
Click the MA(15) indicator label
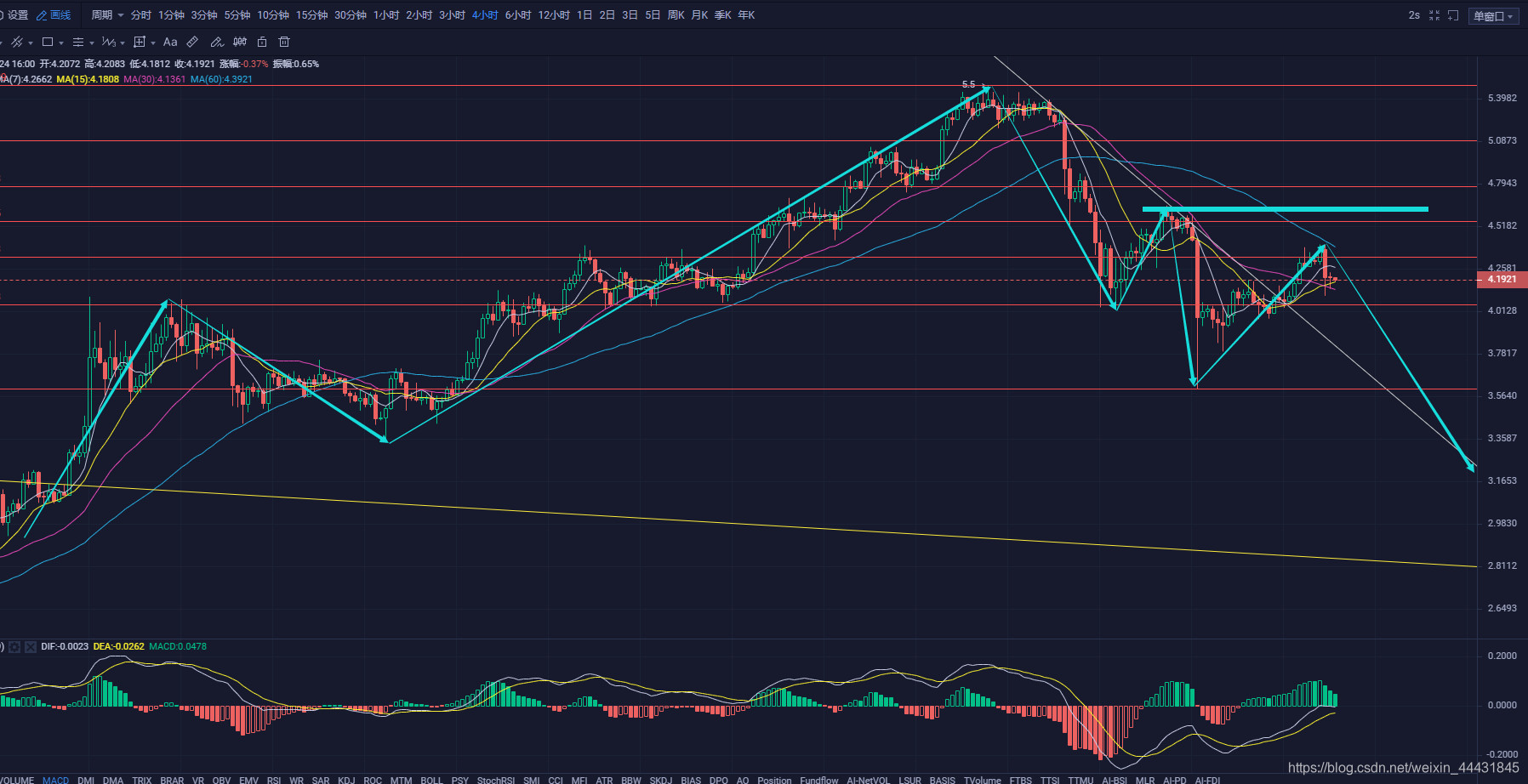click(x=88, y=79)
